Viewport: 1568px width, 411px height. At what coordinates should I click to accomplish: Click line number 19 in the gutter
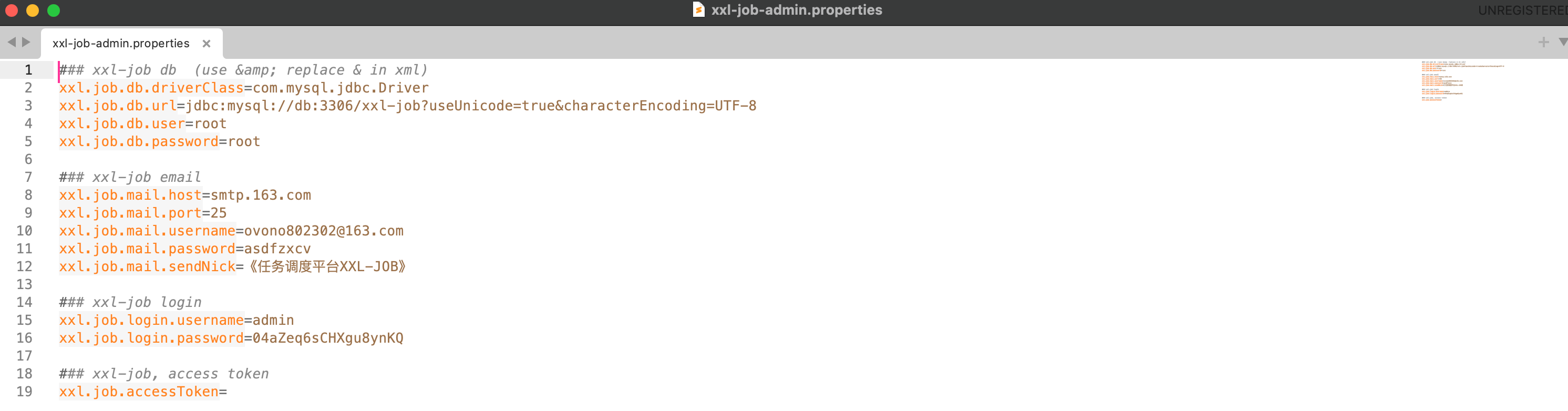[24, 392]
